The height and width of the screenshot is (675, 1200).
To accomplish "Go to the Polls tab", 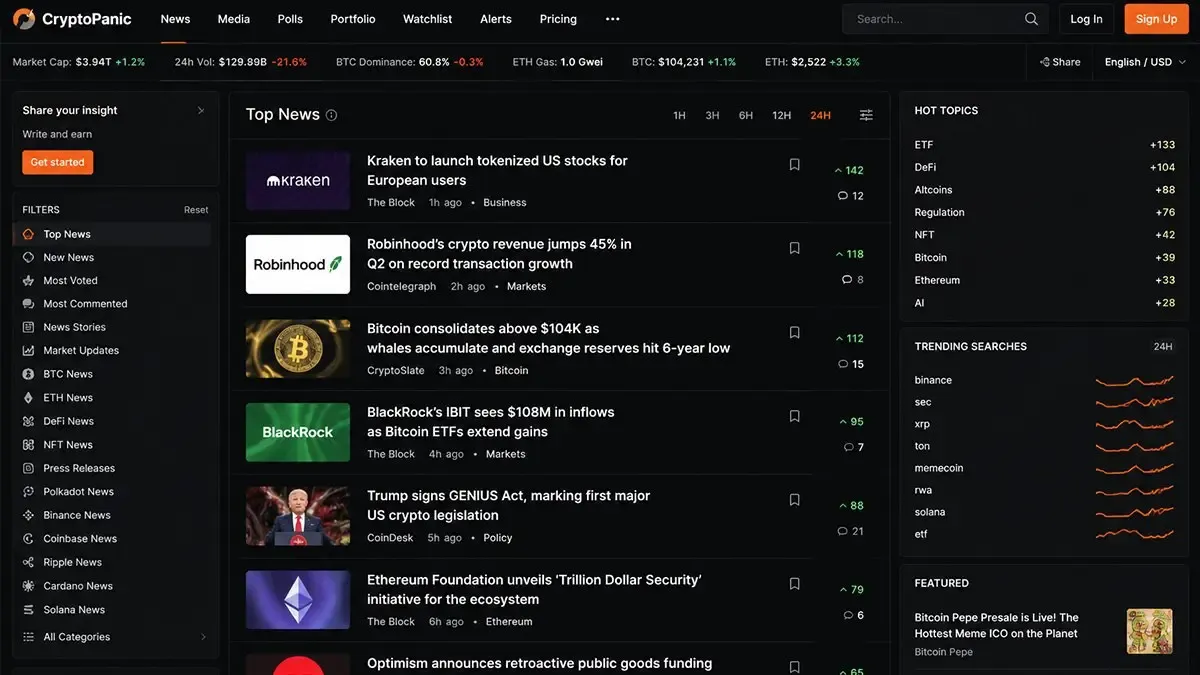I will coord(290,19).
